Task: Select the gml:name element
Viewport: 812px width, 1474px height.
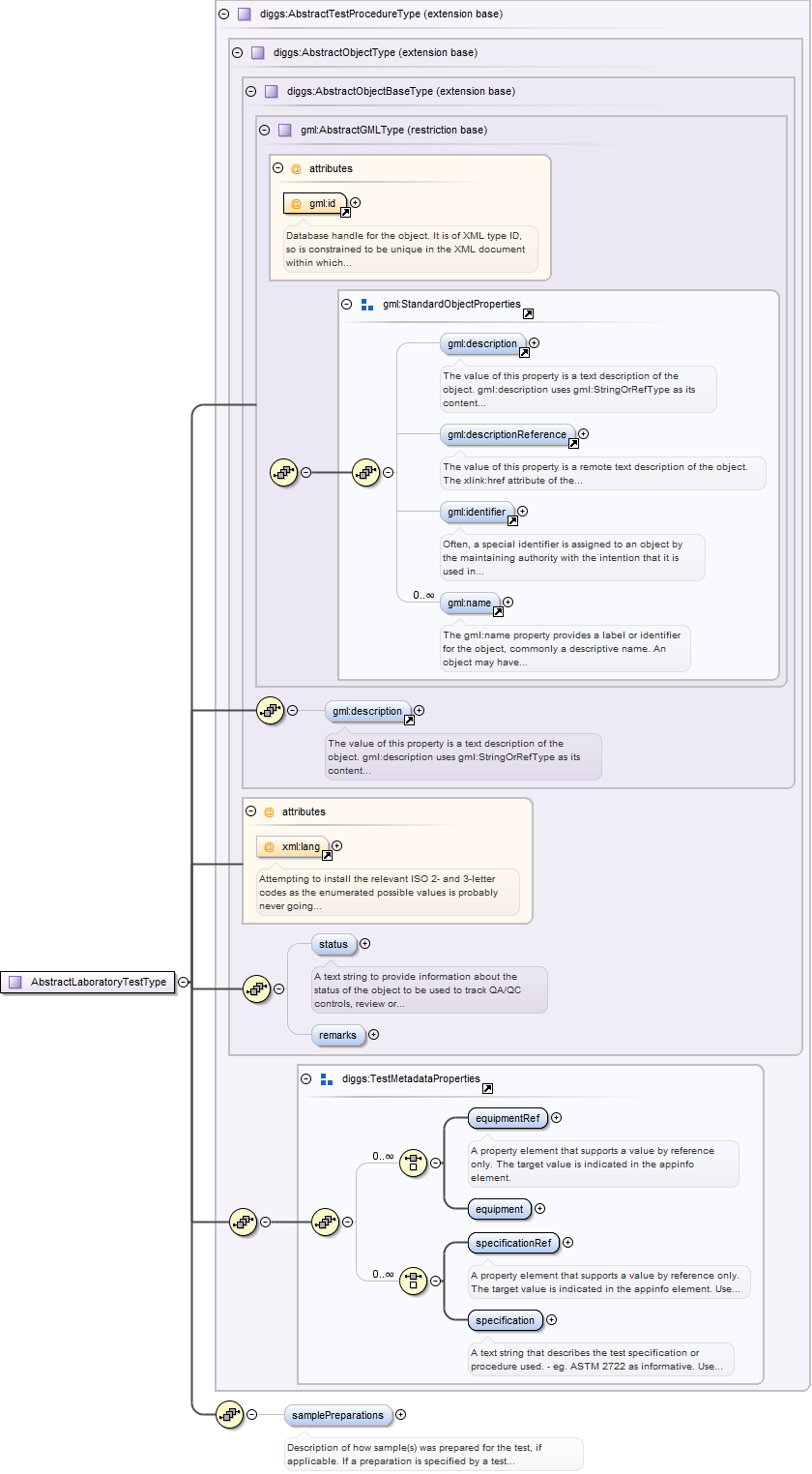Action: click(470, 604)
